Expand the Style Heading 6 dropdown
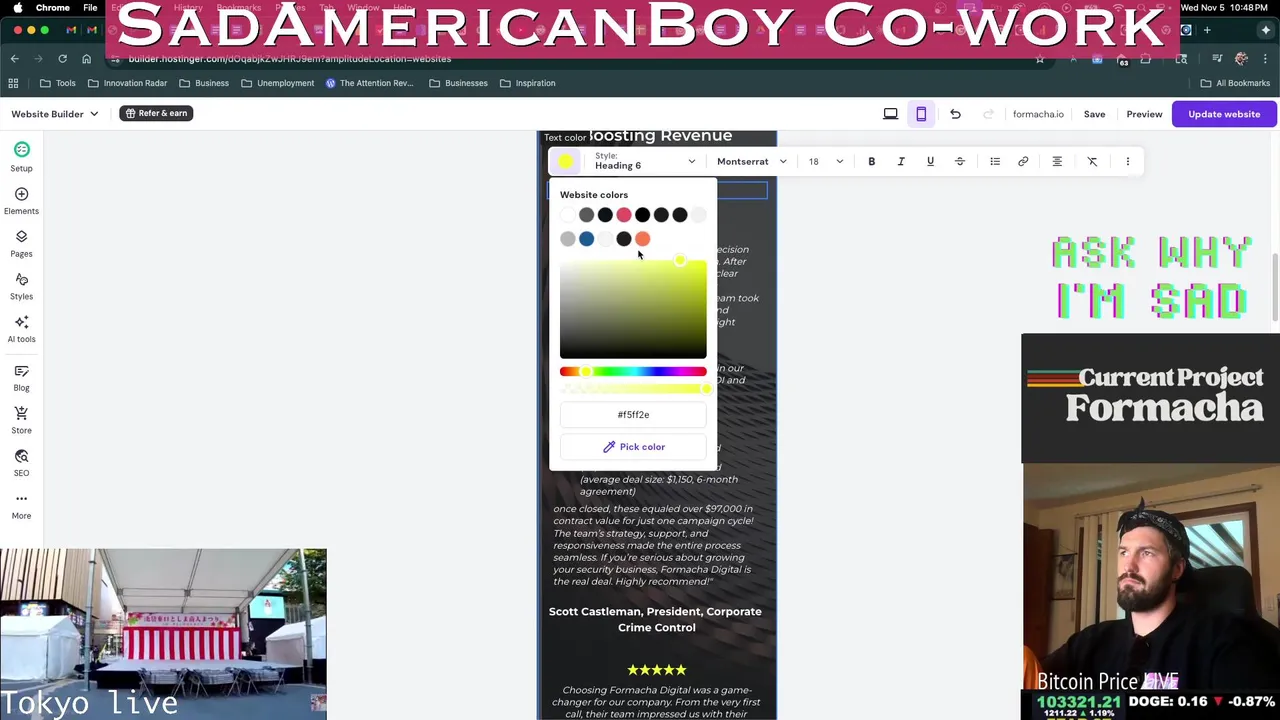 [x=644, y=161]
